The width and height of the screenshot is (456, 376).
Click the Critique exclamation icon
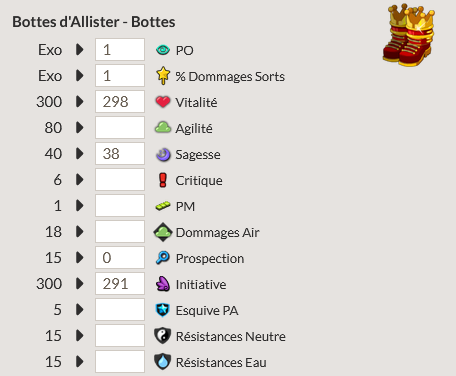[163, 180]
